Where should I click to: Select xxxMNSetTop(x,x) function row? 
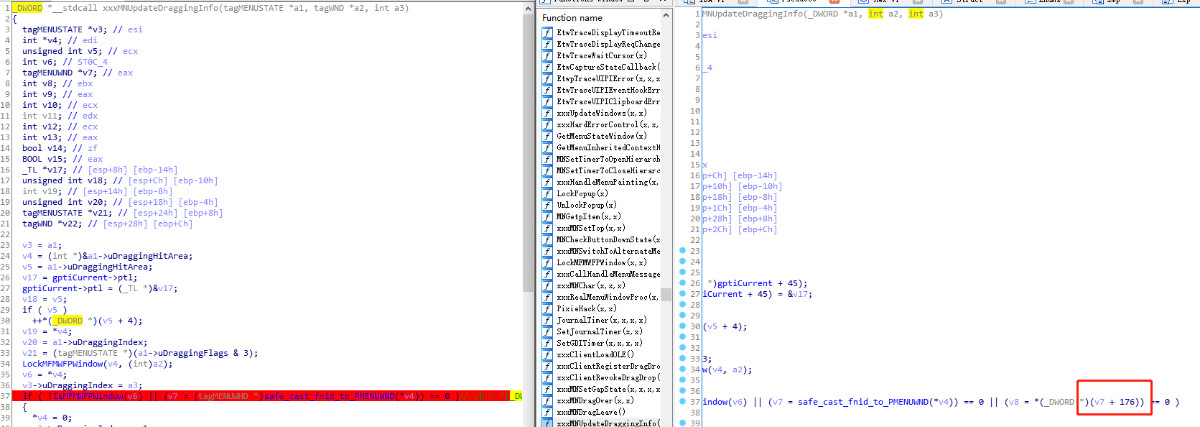click(x=601, y=228)
